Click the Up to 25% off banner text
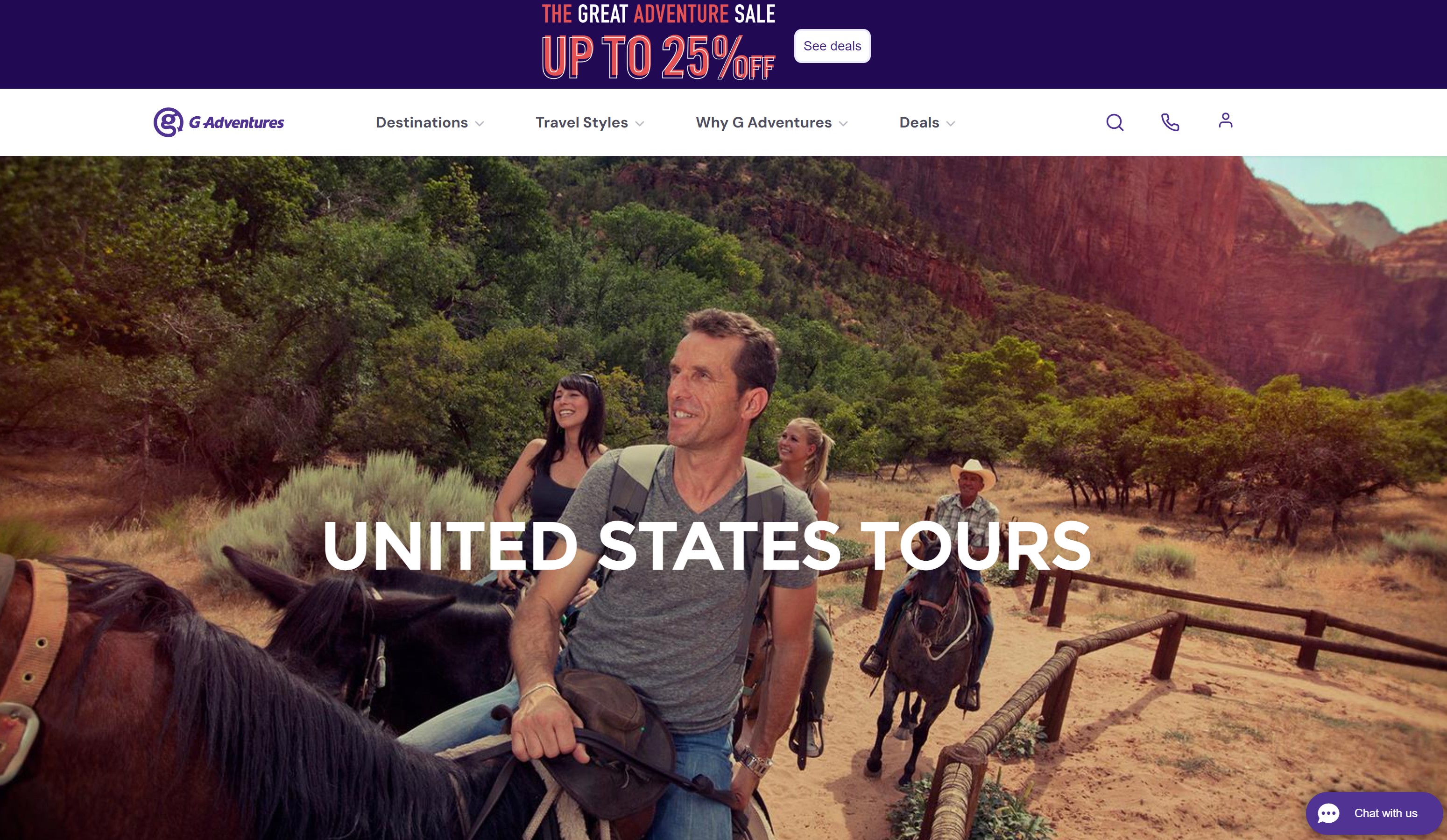The height and width of the screenshot is (840, 1447). 659,57
